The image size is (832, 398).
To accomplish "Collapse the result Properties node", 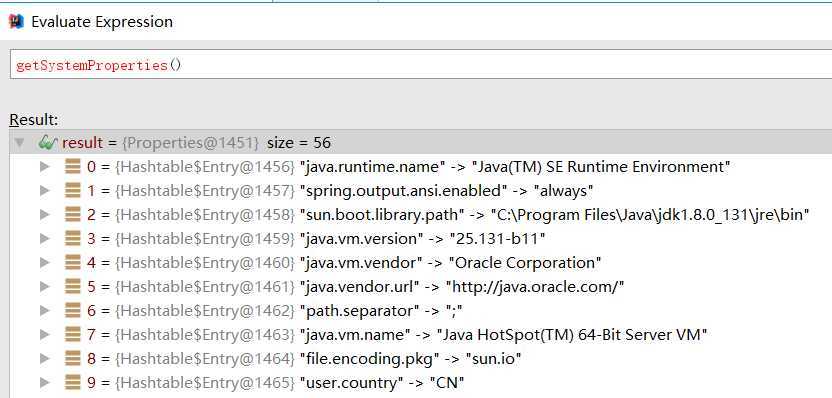I will click(20, 143).
